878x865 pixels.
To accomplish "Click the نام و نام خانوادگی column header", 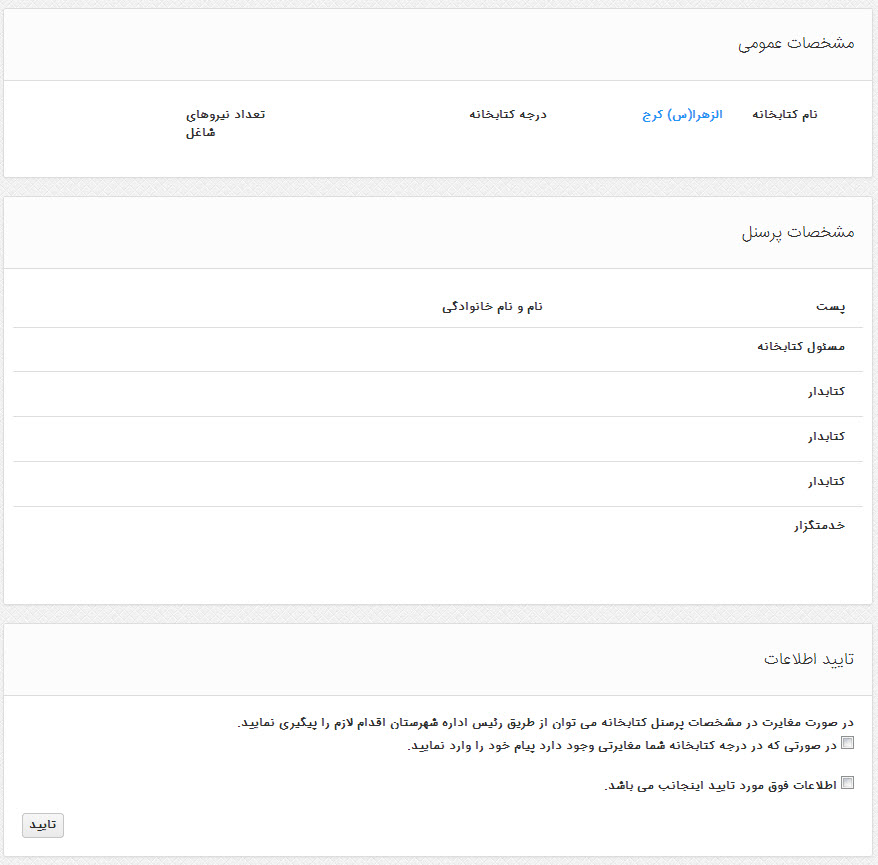I will click(x=492, y=306).
